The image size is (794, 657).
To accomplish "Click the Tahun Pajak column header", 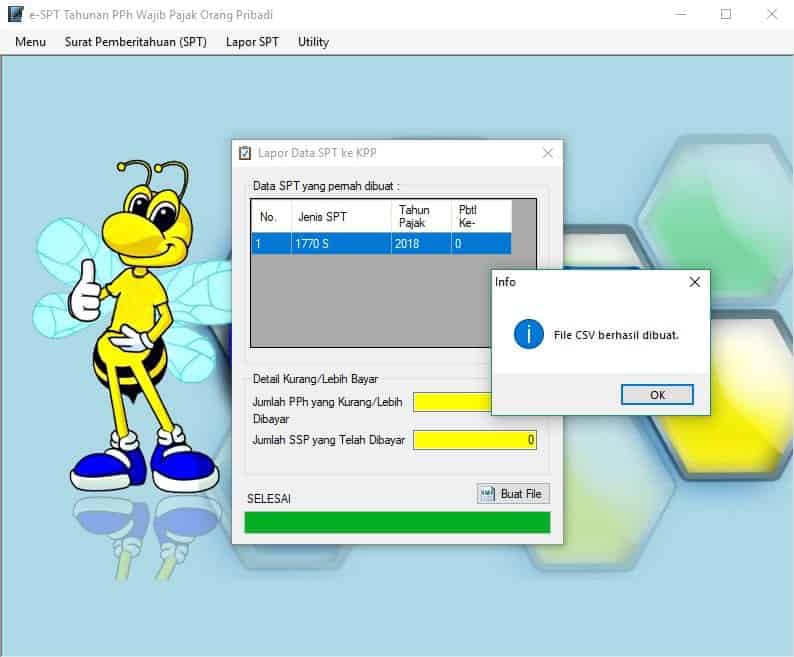I will point(421,217).
